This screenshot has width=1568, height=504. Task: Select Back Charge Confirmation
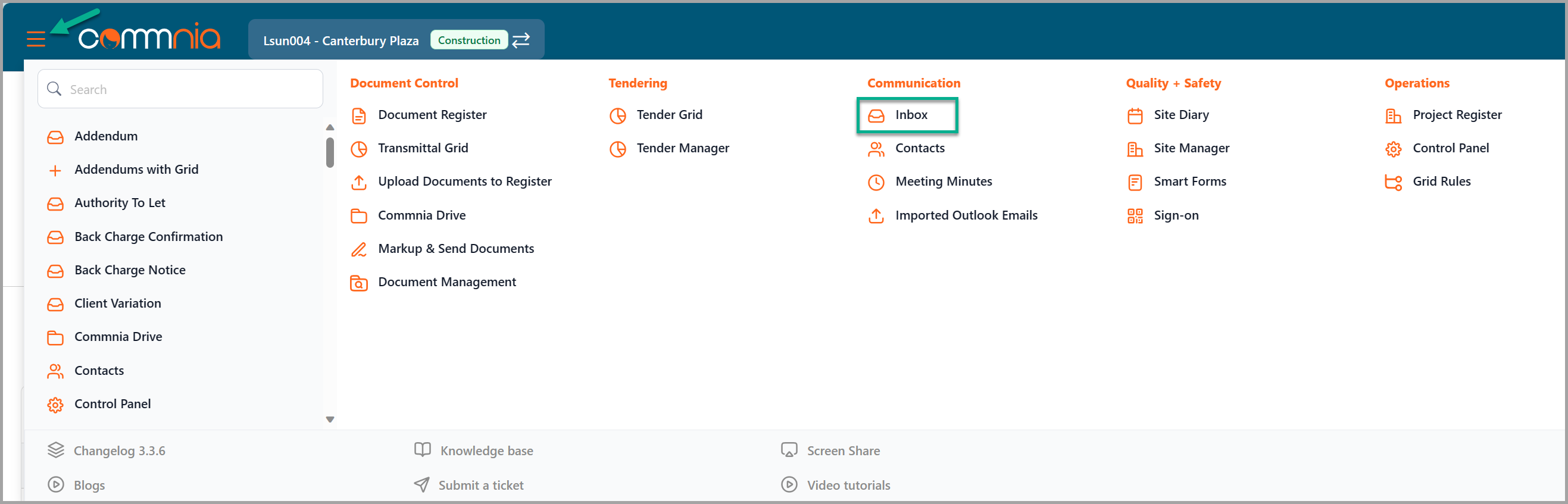point(148,237)
